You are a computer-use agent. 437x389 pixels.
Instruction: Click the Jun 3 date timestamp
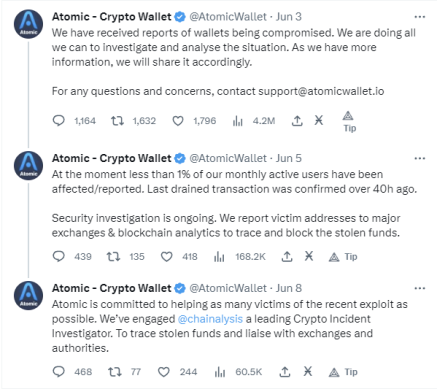click(x=288, y=17)
